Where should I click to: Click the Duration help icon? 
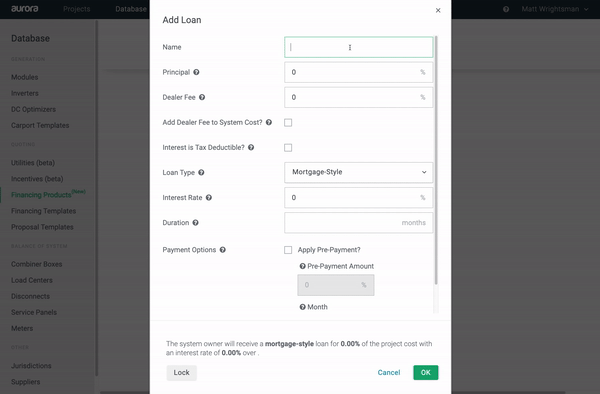196,223
